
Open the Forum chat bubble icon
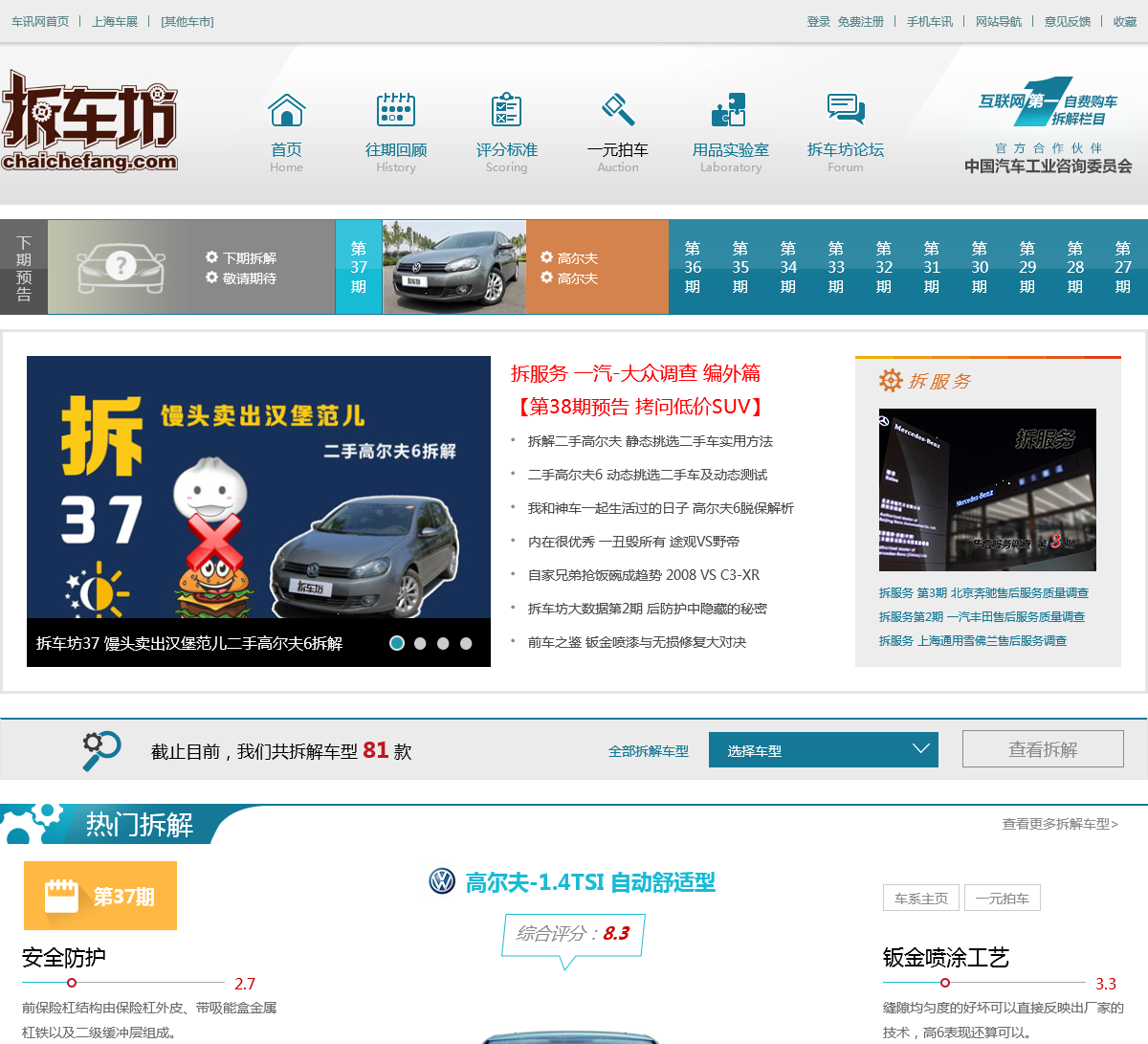846,109
